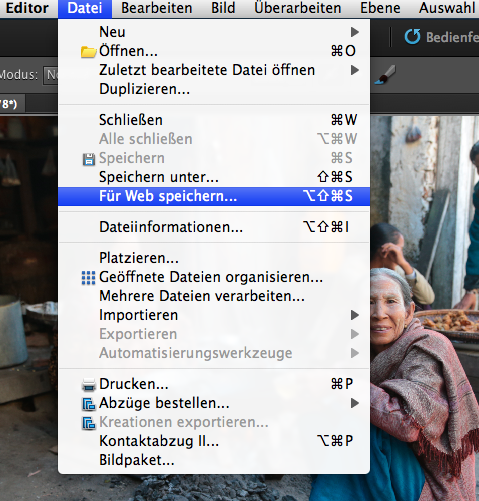479x501 pixels.
Task: Expand the Importieren submenu arrow
Action: click(355, 315)
